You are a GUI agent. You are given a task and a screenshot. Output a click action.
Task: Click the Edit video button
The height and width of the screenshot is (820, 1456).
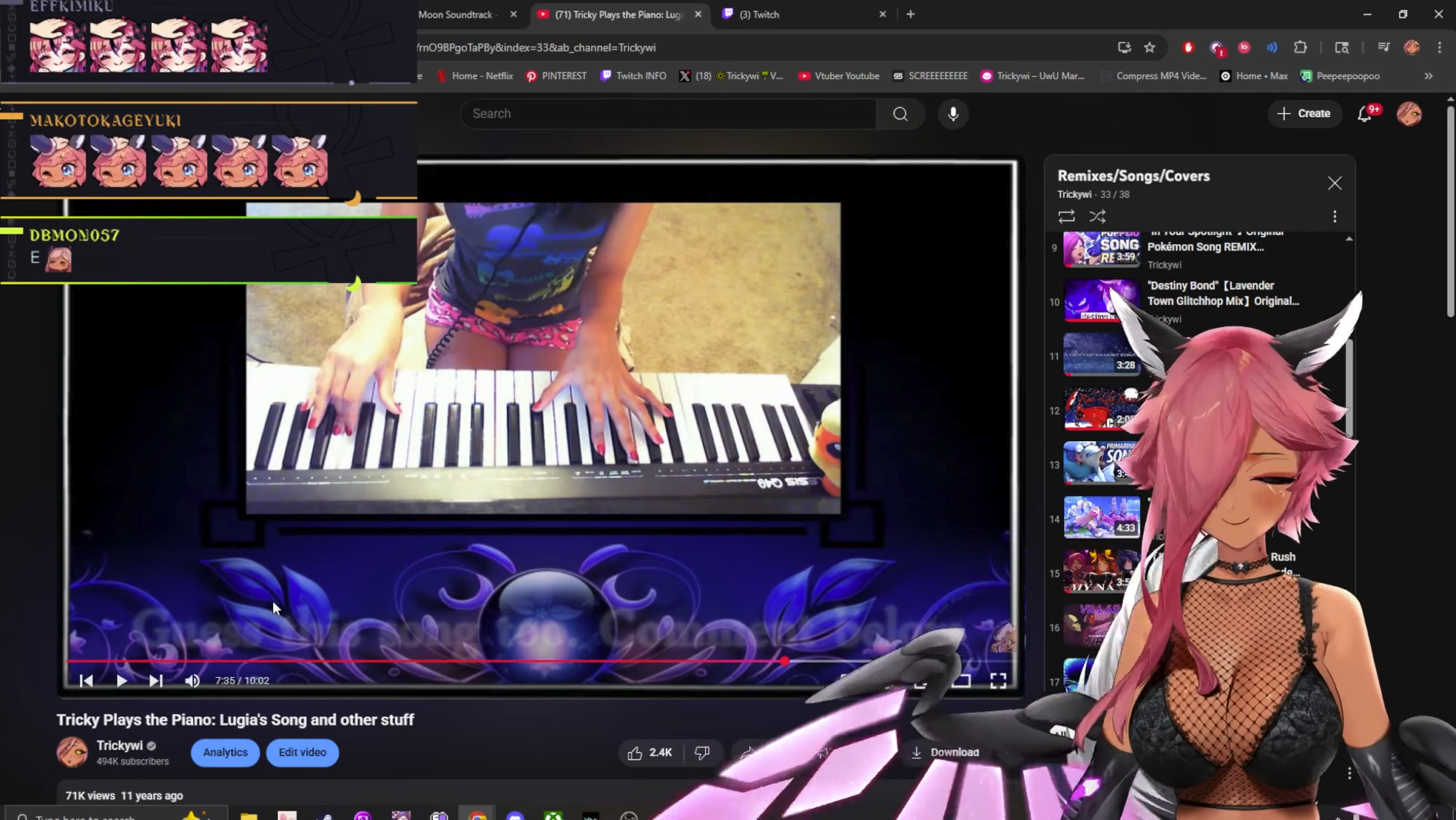click(x=302, y=753)
